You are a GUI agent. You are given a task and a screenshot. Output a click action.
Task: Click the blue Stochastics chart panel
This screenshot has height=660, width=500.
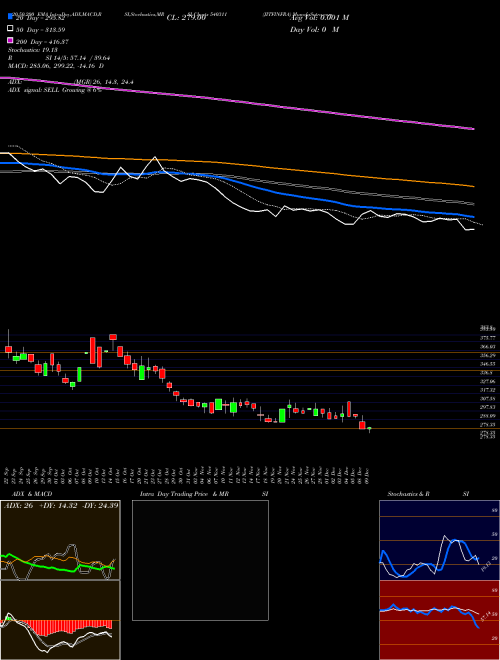(x=439, y=540)
